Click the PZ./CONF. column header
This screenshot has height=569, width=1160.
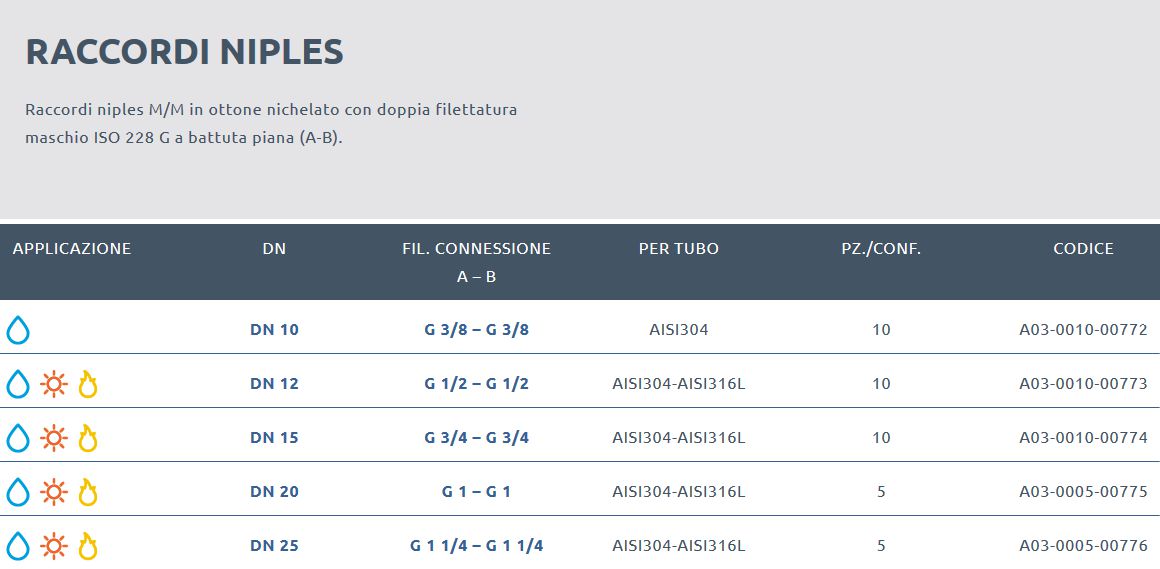coord(881,249)
